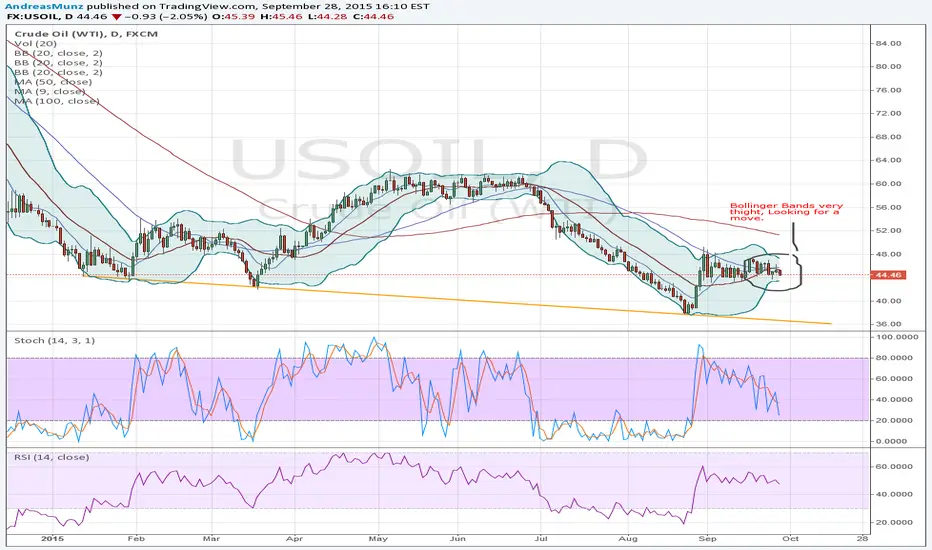Click the 84.00 price axis label
932x550 pixels.
(888, 43)
